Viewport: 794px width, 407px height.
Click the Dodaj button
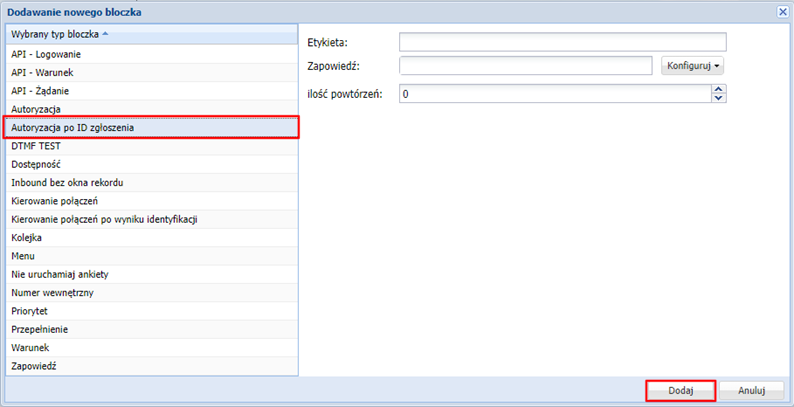(x=681, y=391)
